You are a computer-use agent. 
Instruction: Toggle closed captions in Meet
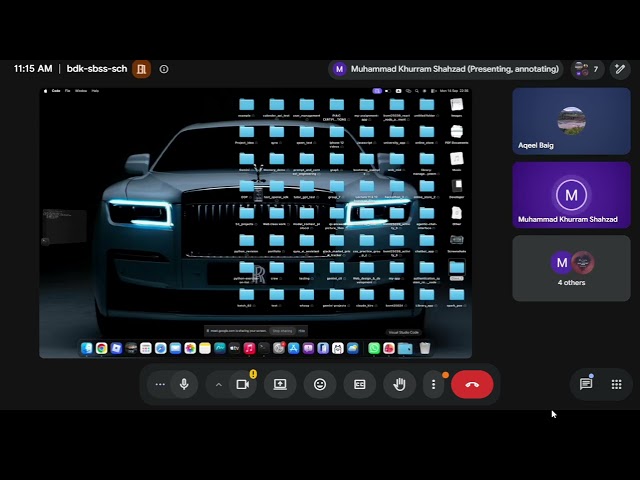tap(360, 384)
